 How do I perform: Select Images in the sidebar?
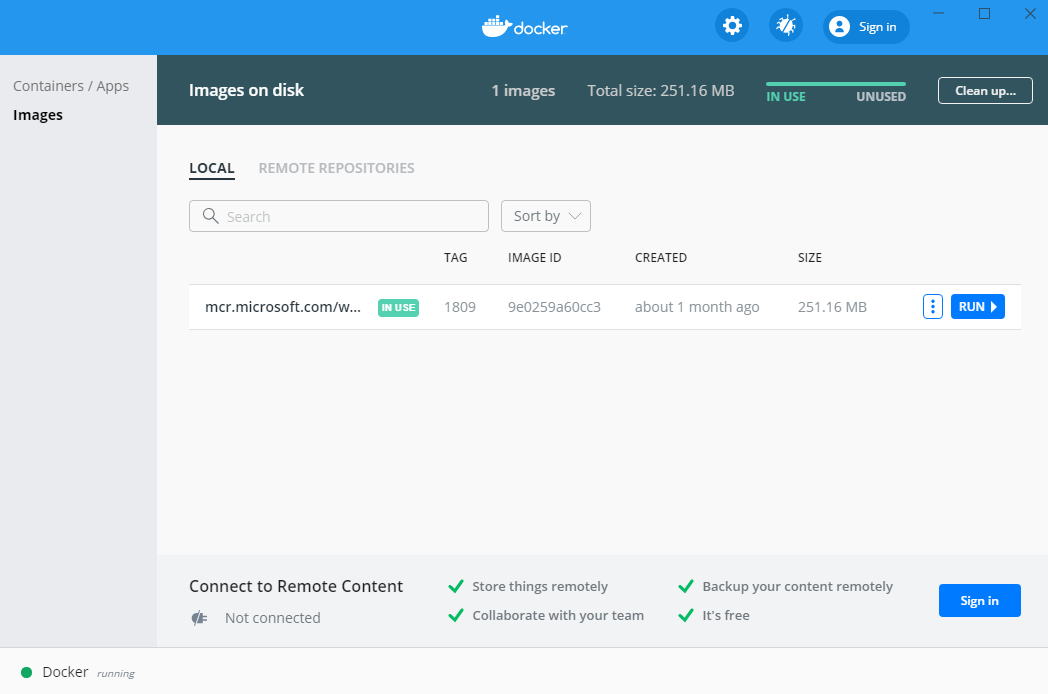[38, 115]
